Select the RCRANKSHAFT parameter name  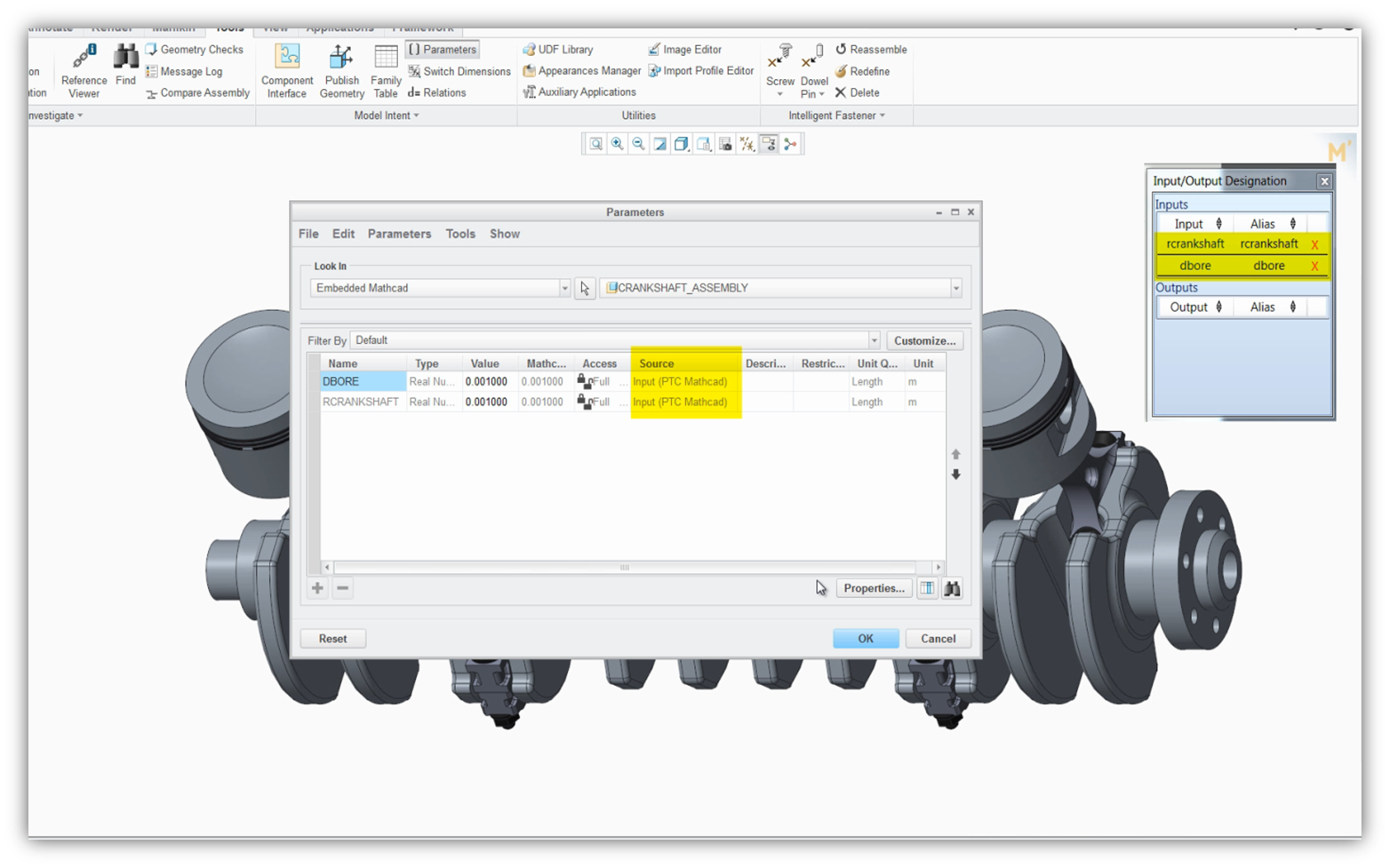point(363,402)
